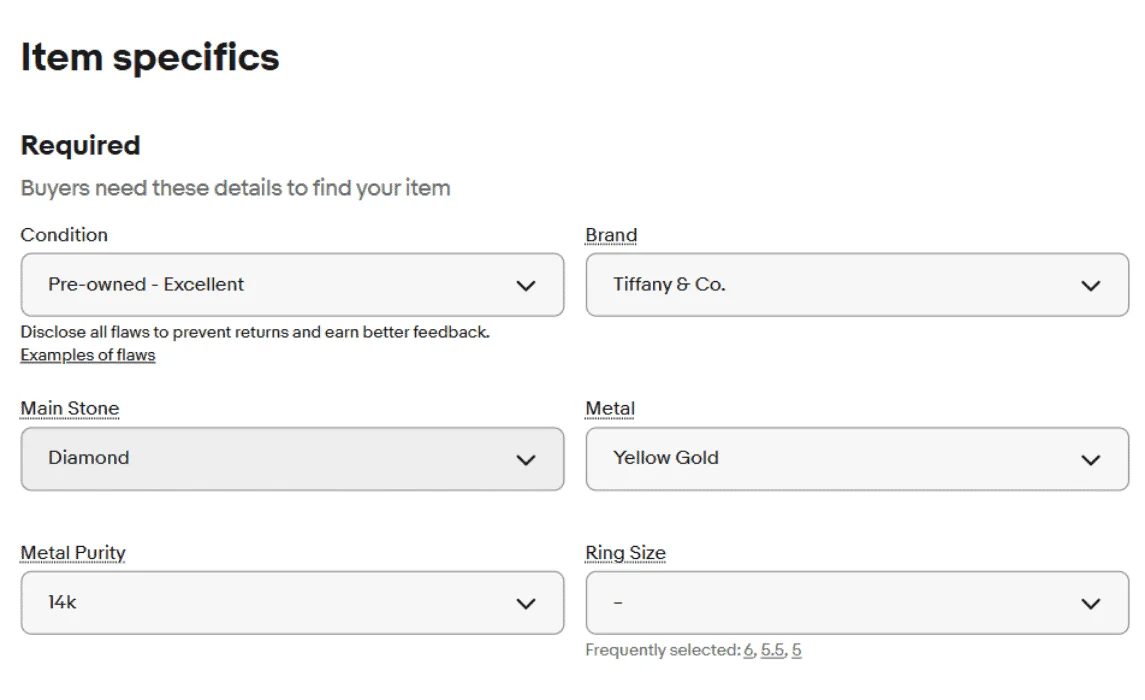1145x700 pixels.
Task: Click the chevron arrow in Ring Size field
Action: (1090, 604)
